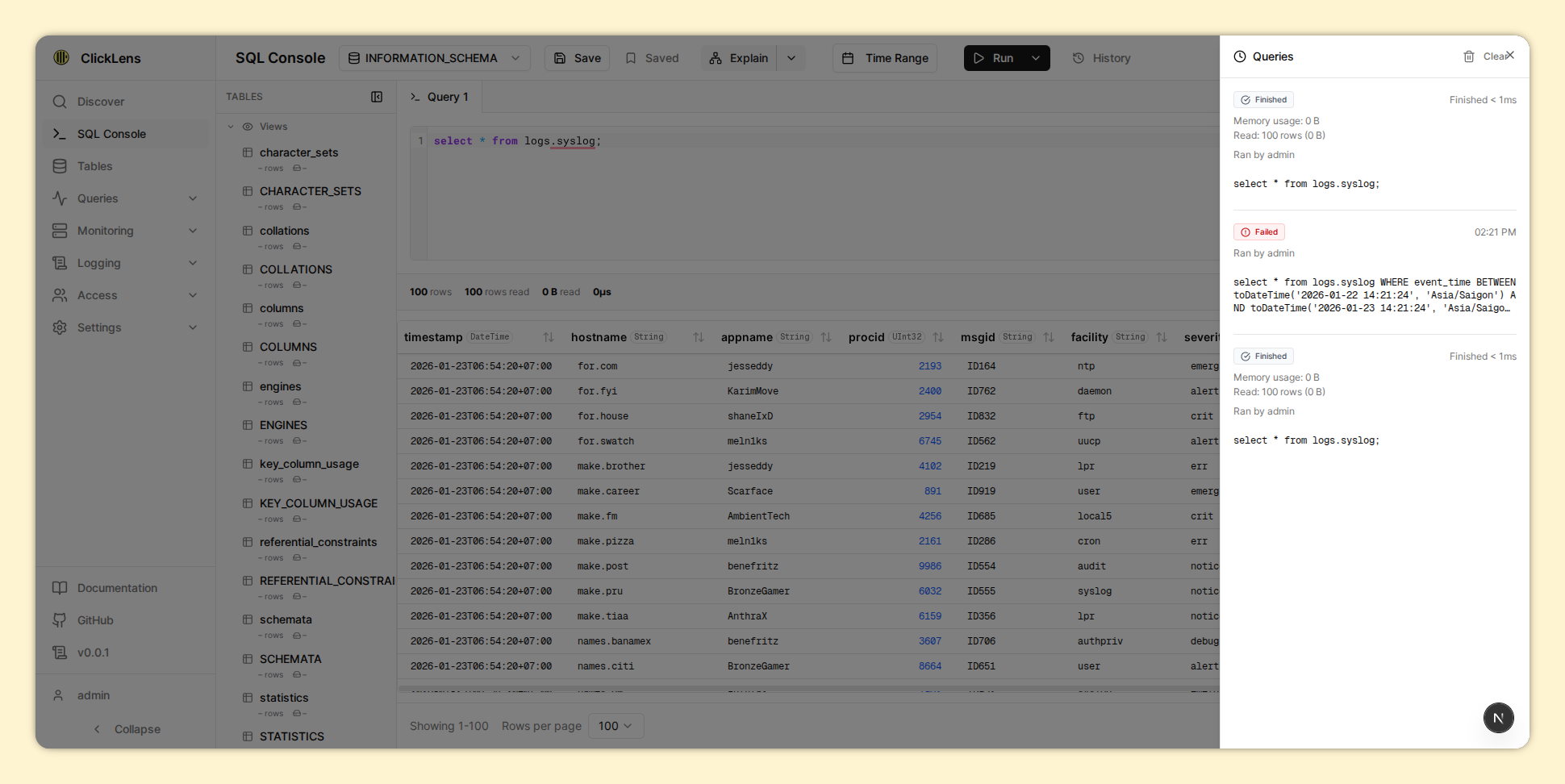
Task: Go to Tables in the sidebar
Action: point(94,166)
